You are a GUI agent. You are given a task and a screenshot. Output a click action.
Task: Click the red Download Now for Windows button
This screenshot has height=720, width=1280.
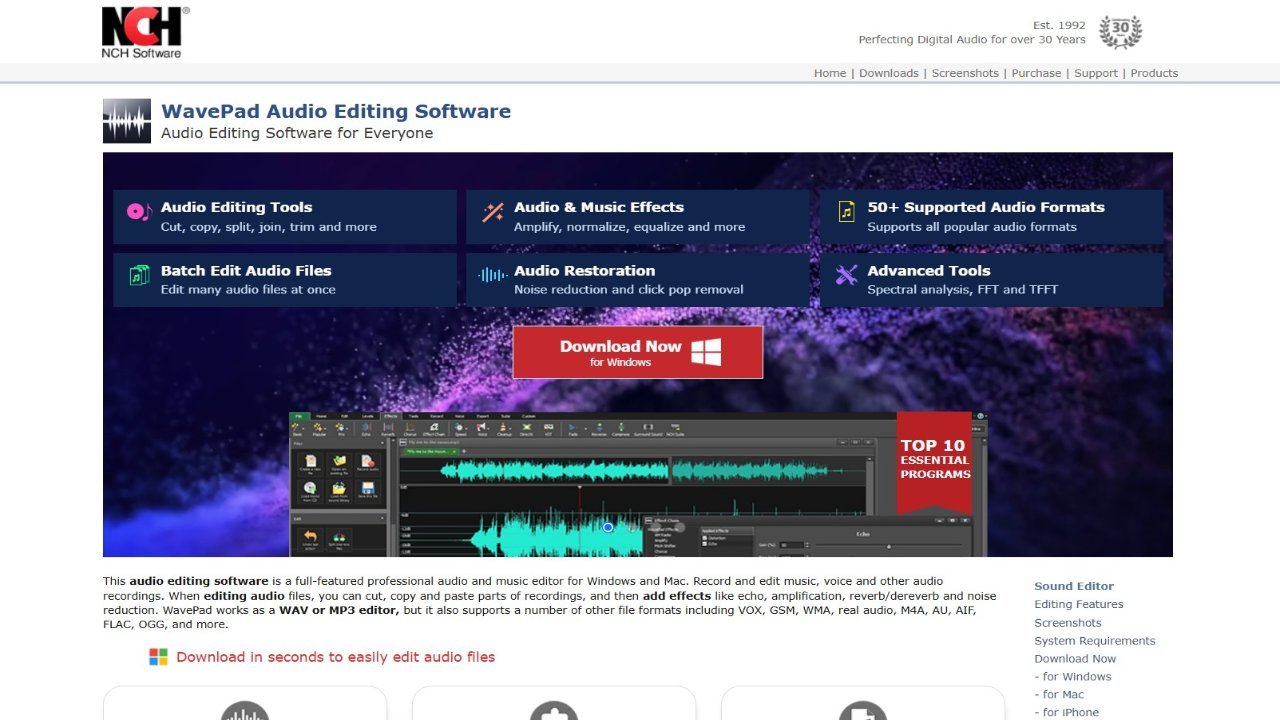[x=638, y=352]
